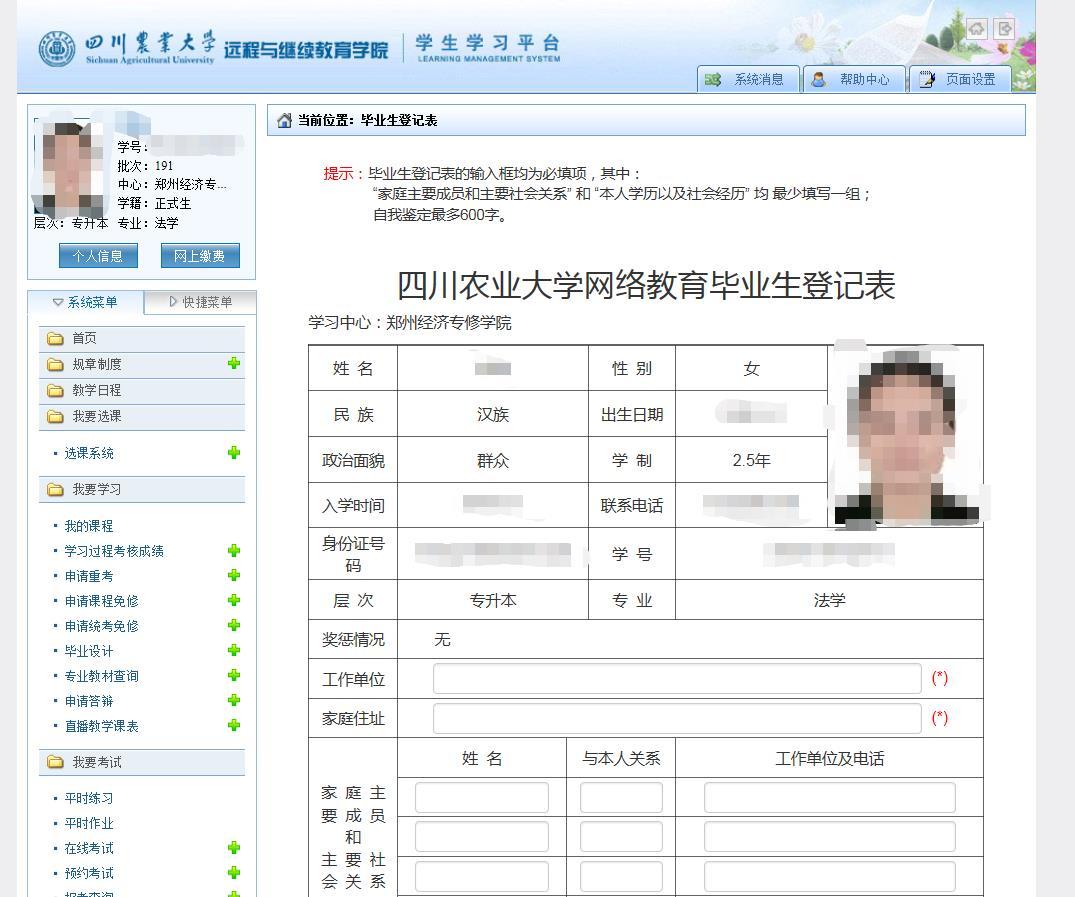Click the 网上缴费 button
This screenshot has height=897, width=1075.
pos(200,256)
